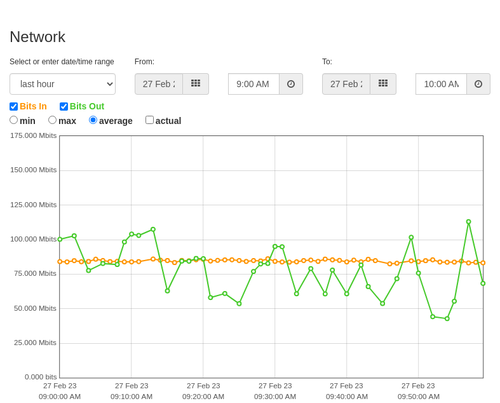Select the max radio button

point(52,120)
